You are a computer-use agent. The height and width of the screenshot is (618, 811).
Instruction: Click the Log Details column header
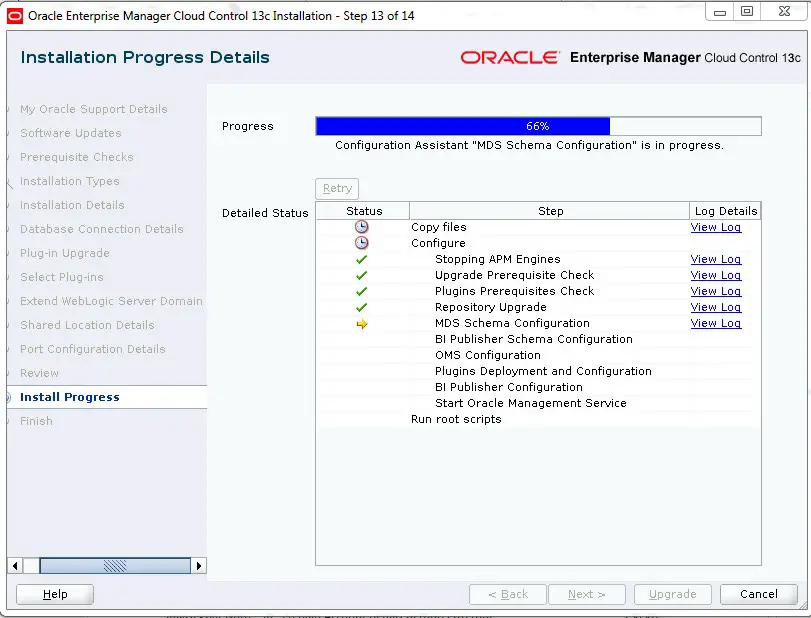pyautogui.click(x=725, y=211)
